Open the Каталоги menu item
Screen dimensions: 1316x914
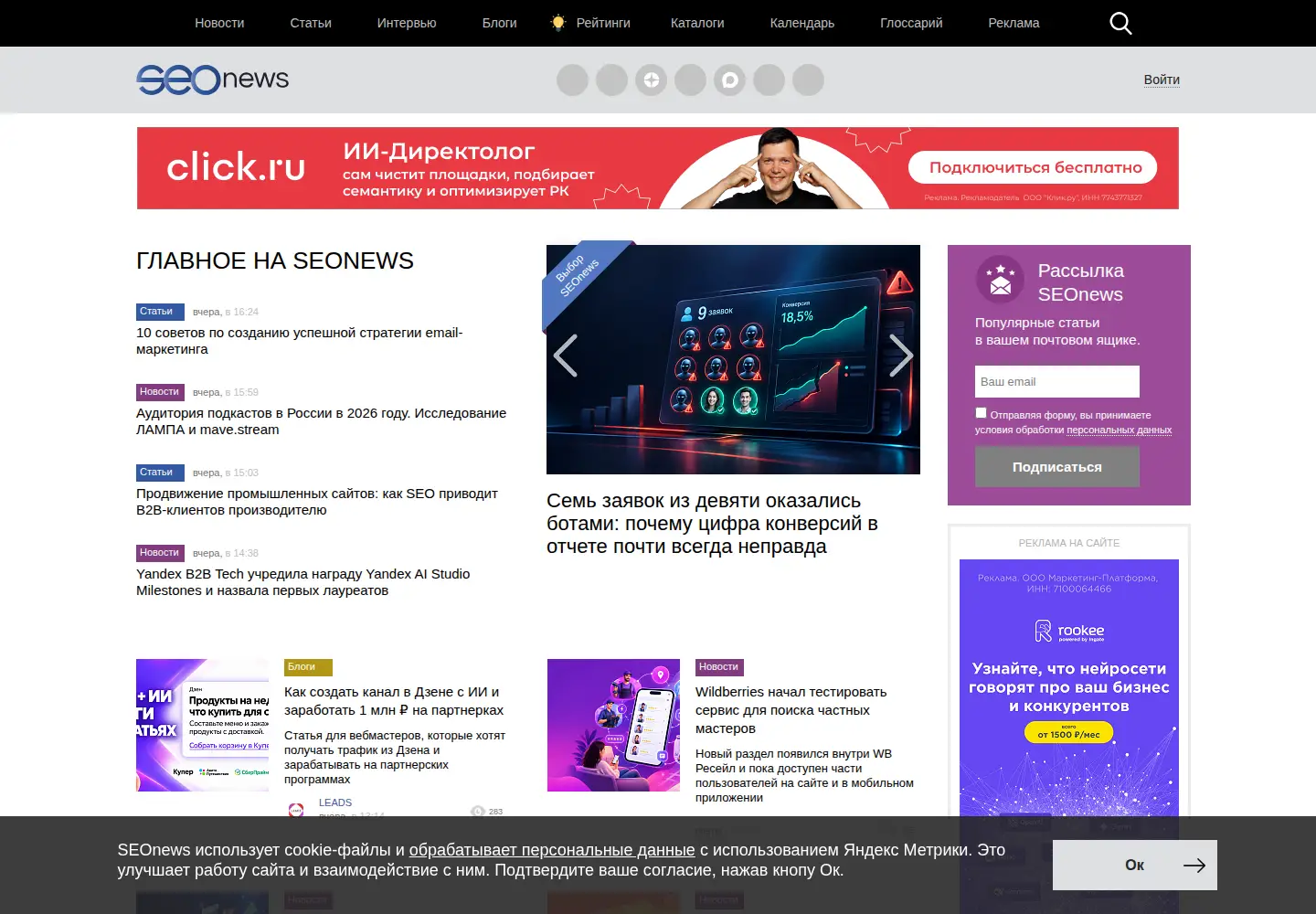click(697, 23)
